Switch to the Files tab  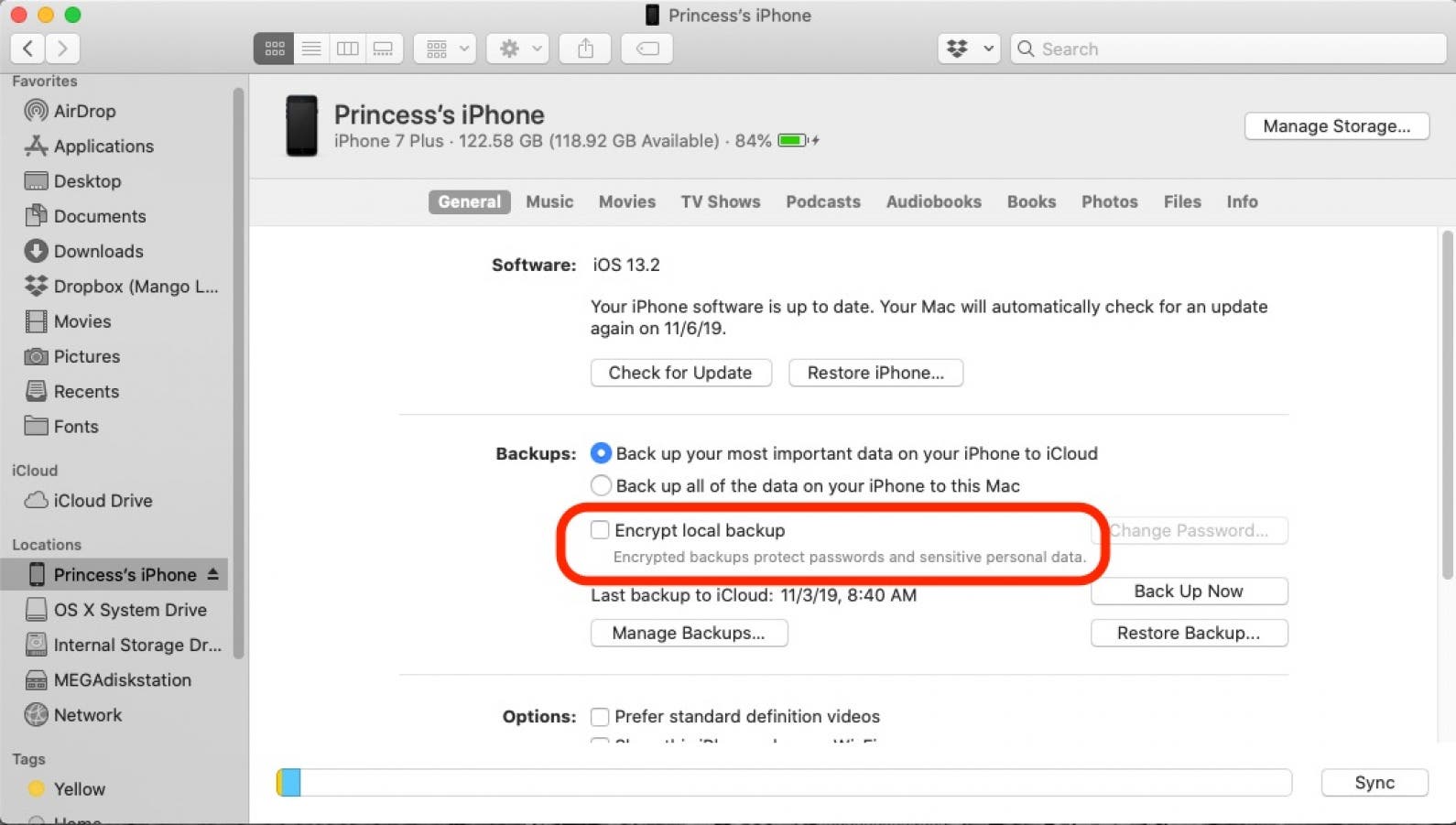click(1182, 201)
